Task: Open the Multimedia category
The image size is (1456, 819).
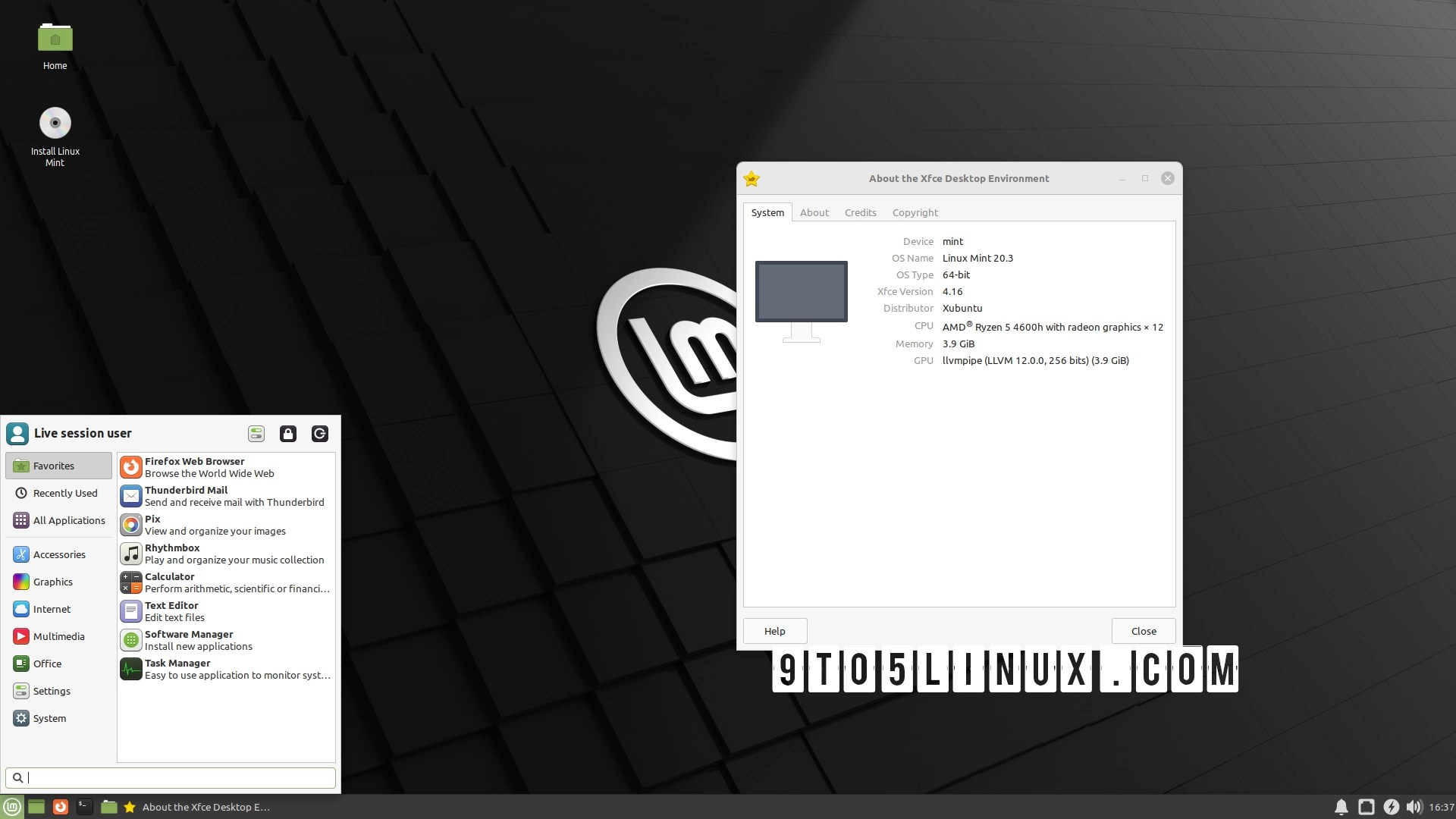Action: click(59, 636)
